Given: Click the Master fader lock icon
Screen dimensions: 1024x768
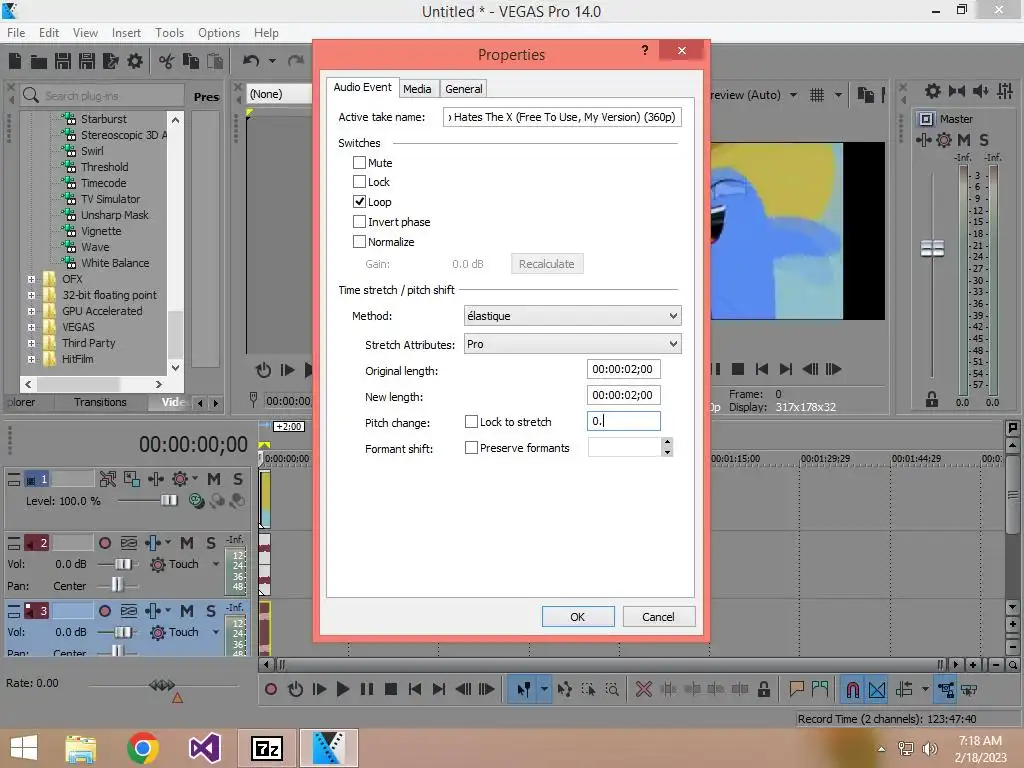Looking at the screenshot, I should coord(932,399).
